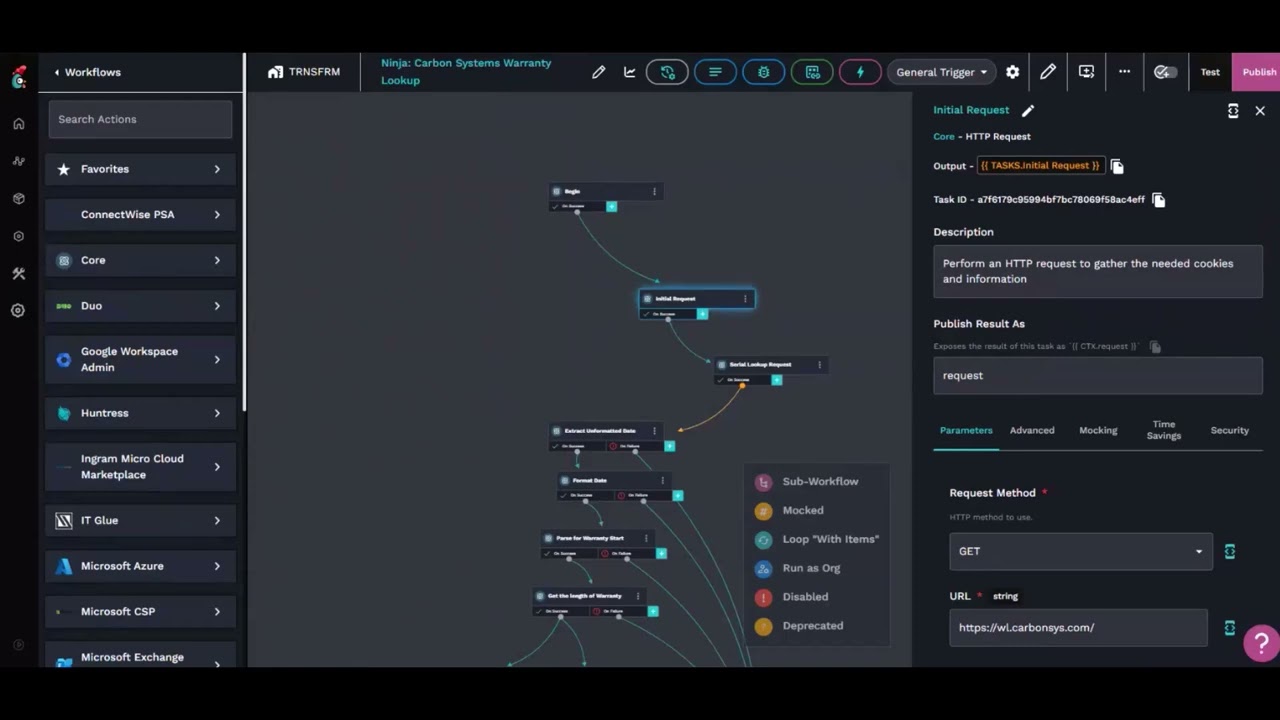Open the three-dots more options in toolbar
Screen dimensions: 1280x720
tap(1124, 72)
